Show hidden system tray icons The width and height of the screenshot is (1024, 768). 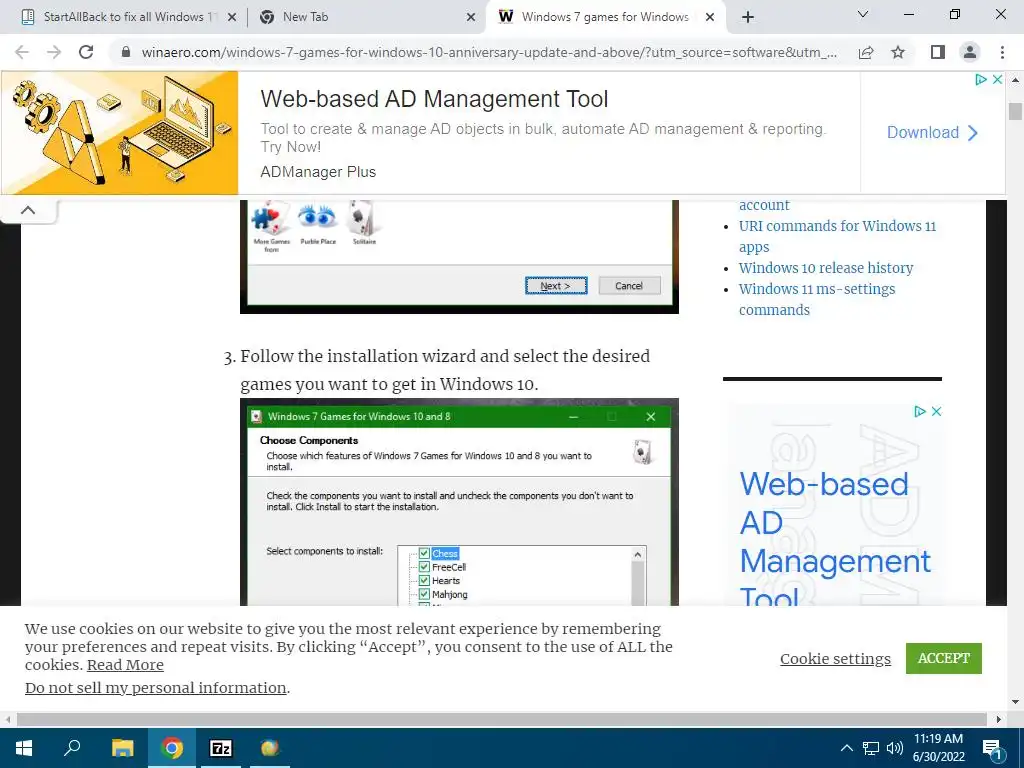846,748
